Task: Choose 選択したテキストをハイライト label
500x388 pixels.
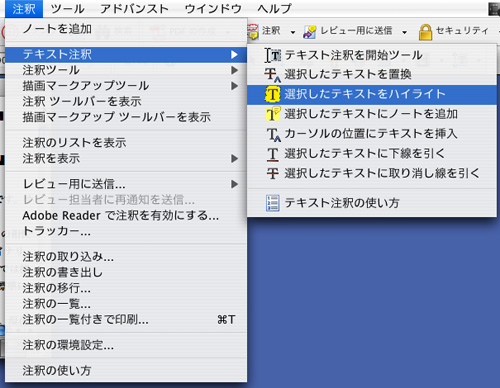Action: [365, 94]
